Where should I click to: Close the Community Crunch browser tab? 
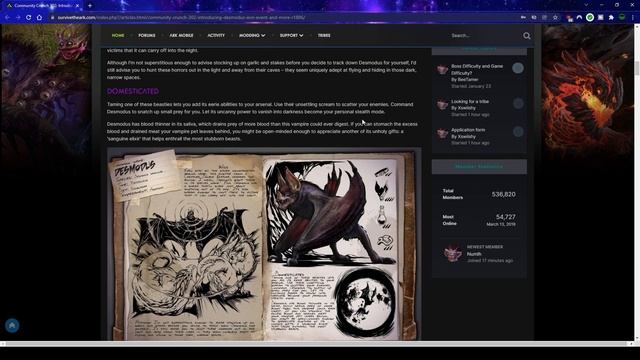tap(77, 6)
